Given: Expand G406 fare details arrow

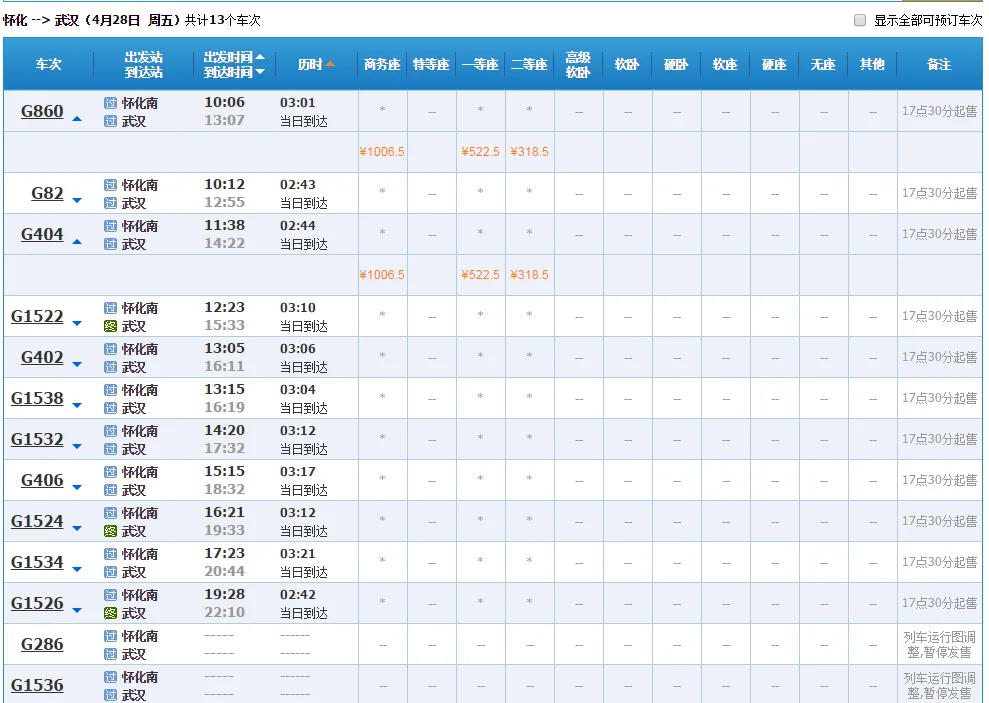Looking at the screenshot, I should [77, 488].
